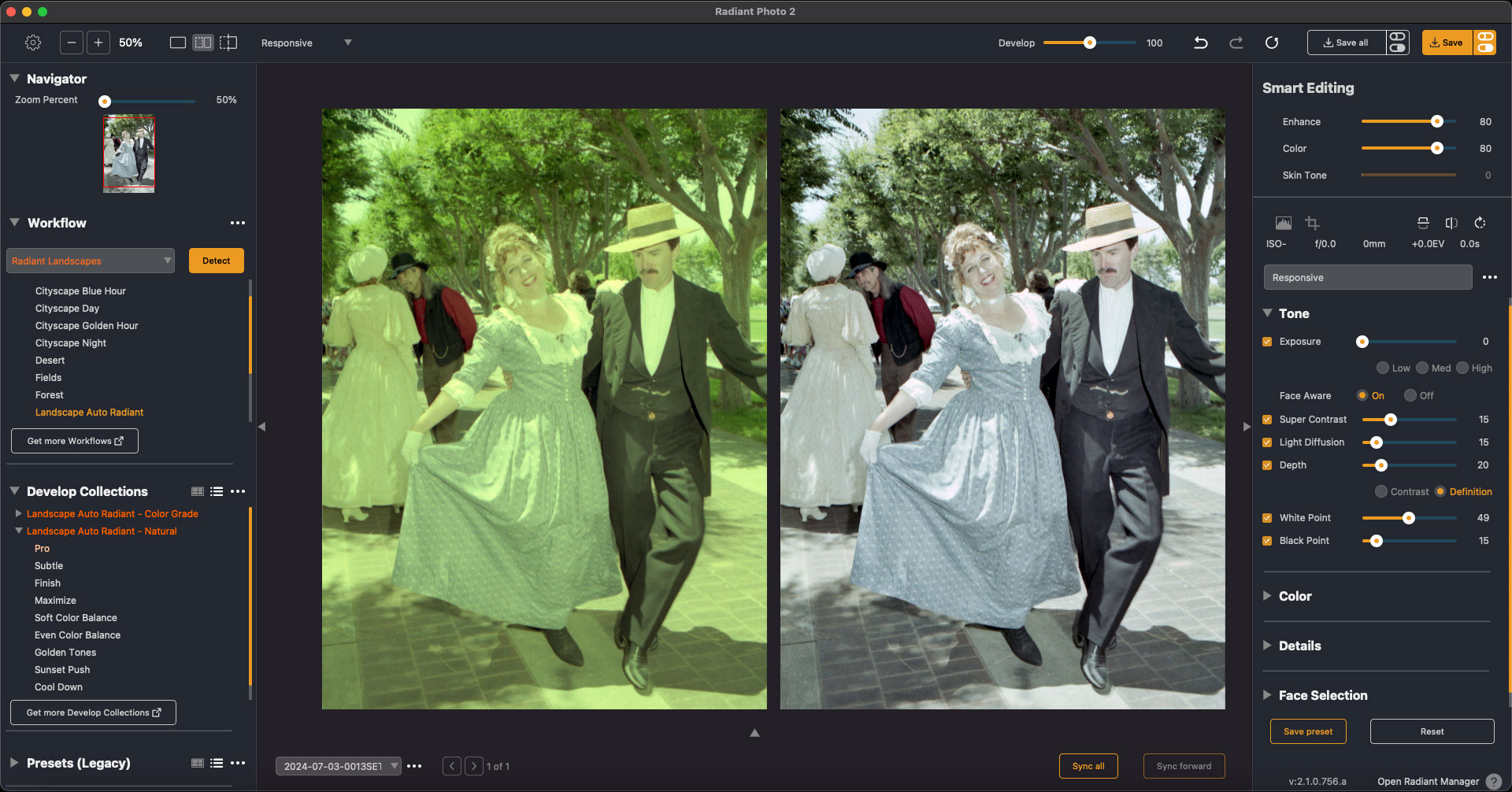Select the crop tool icon
Viewport: 1512px width, 792px height.
click(1312, 223)
